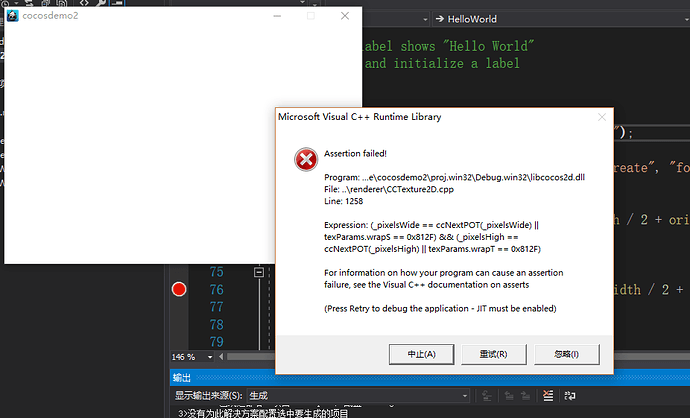The image size is (690, 418).
Task: Clear all output with the red X list icon
Action: 548,396
